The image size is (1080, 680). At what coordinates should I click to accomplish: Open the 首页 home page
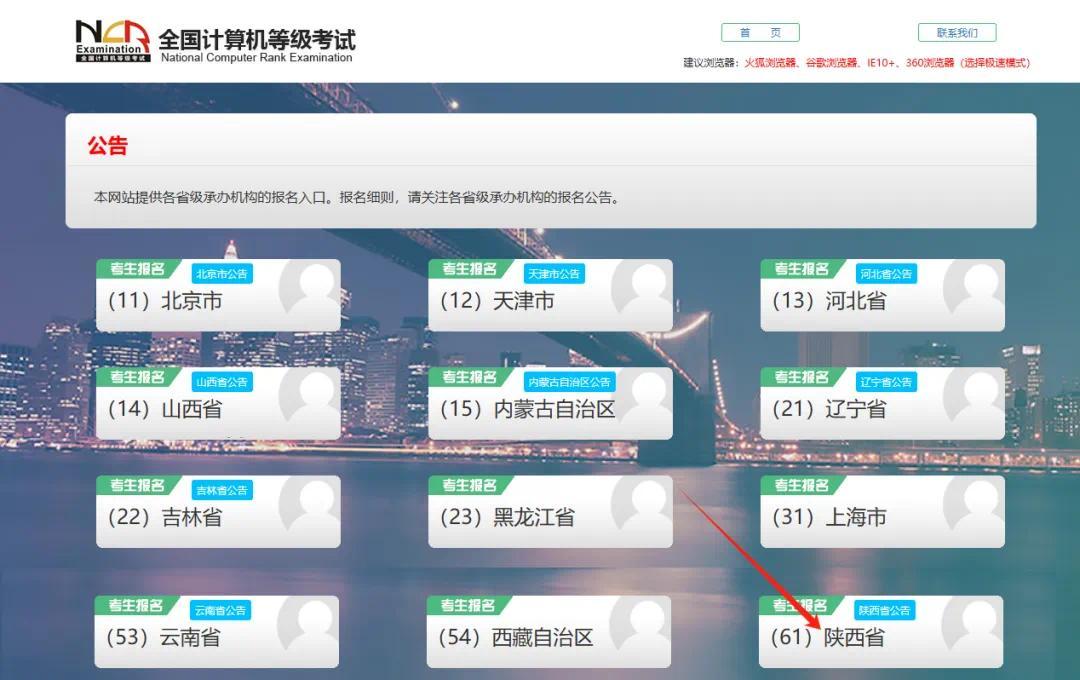pos(760,32)
